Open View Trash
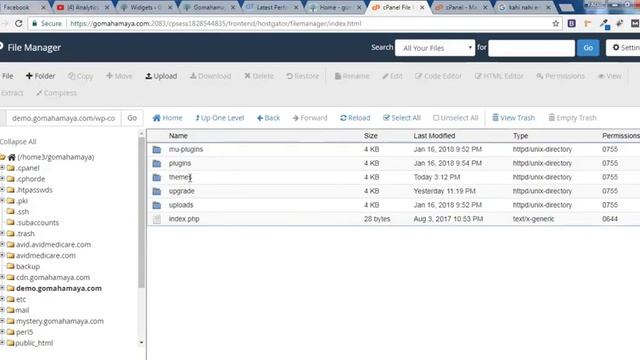The height and width of the screenshot is (360, 640). [x=513, y=118]
